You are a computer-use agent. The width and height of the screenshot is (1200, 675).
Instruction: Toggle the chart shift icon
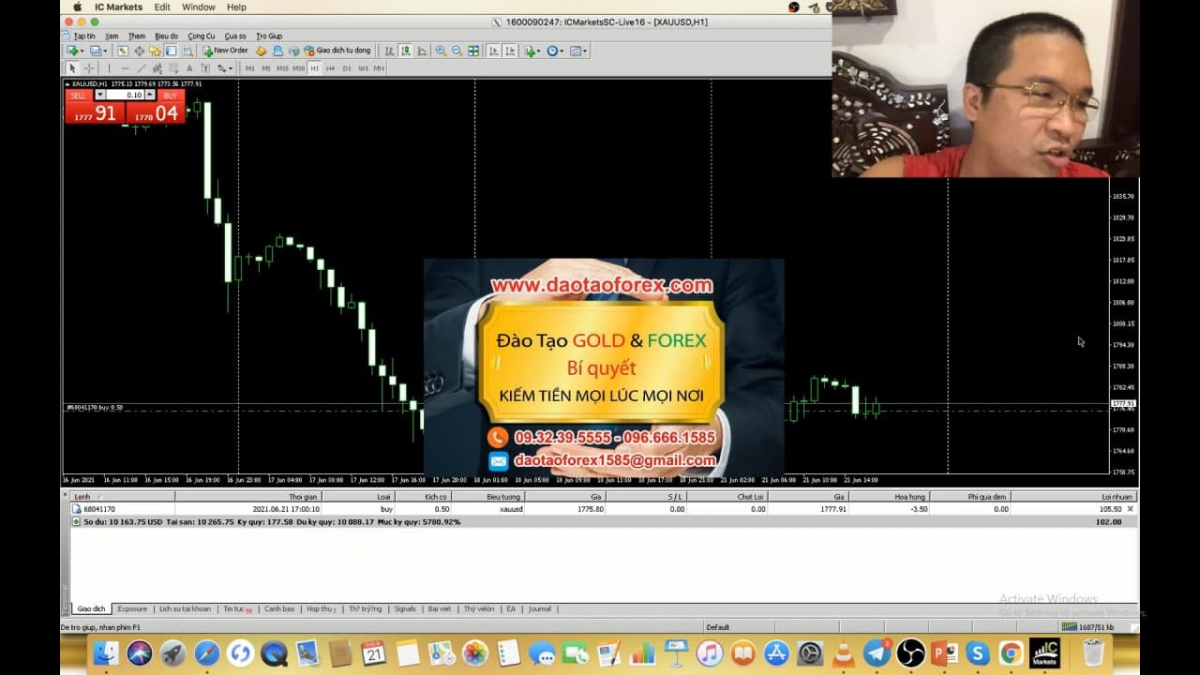(x=510, y=50)
